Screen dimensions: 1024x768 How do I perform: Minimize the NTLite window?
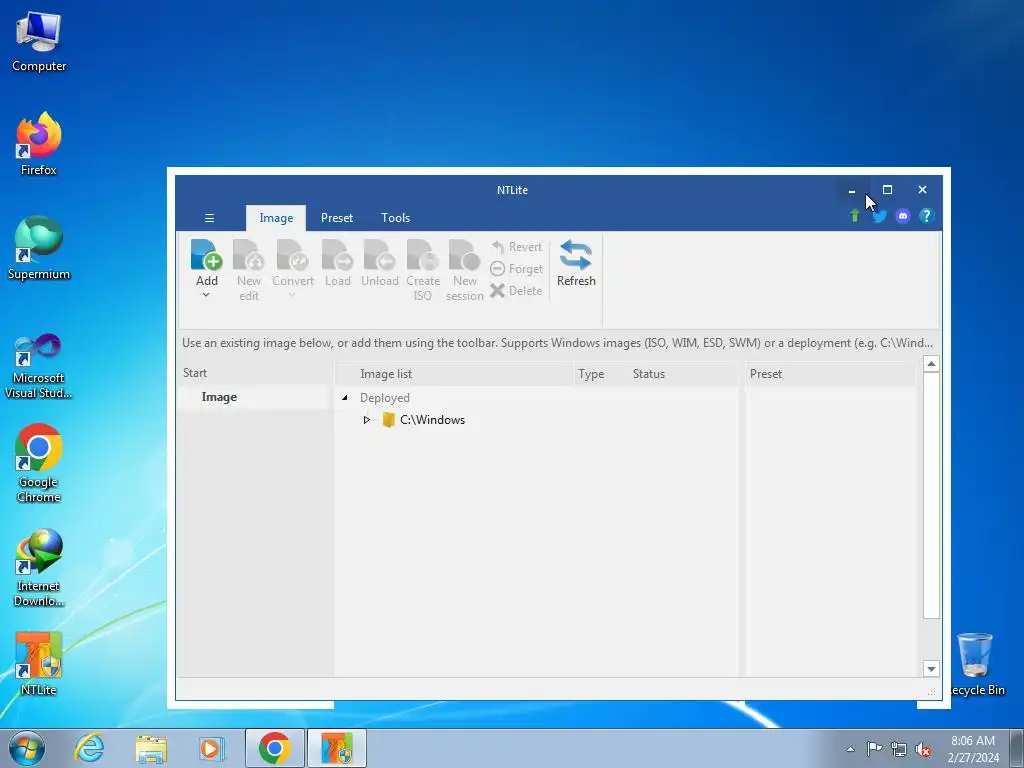(852, 190)
